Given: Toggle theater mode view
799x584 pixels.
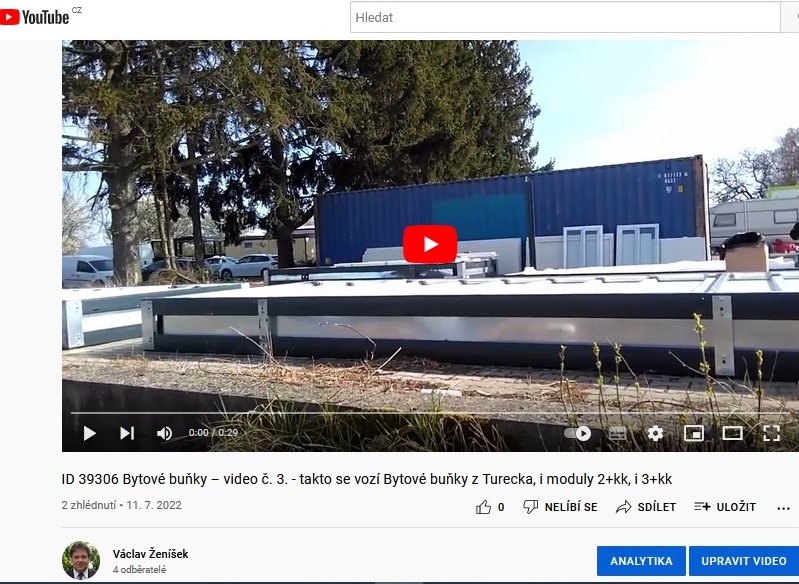Looking at the screenshot, I should (x=732, y=434).
